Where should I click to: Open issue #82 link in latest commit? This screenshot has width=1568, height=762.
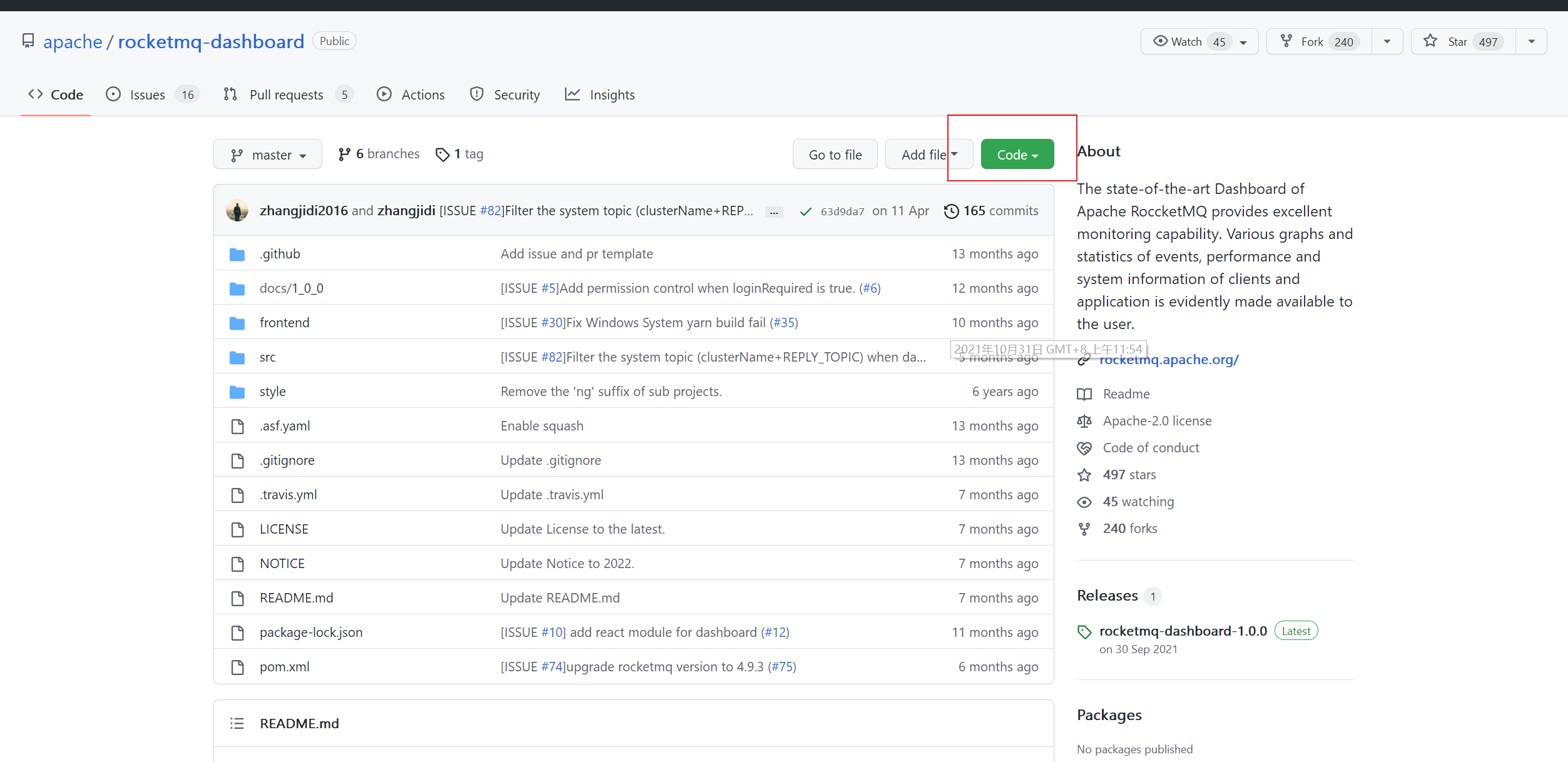point(491,211)
